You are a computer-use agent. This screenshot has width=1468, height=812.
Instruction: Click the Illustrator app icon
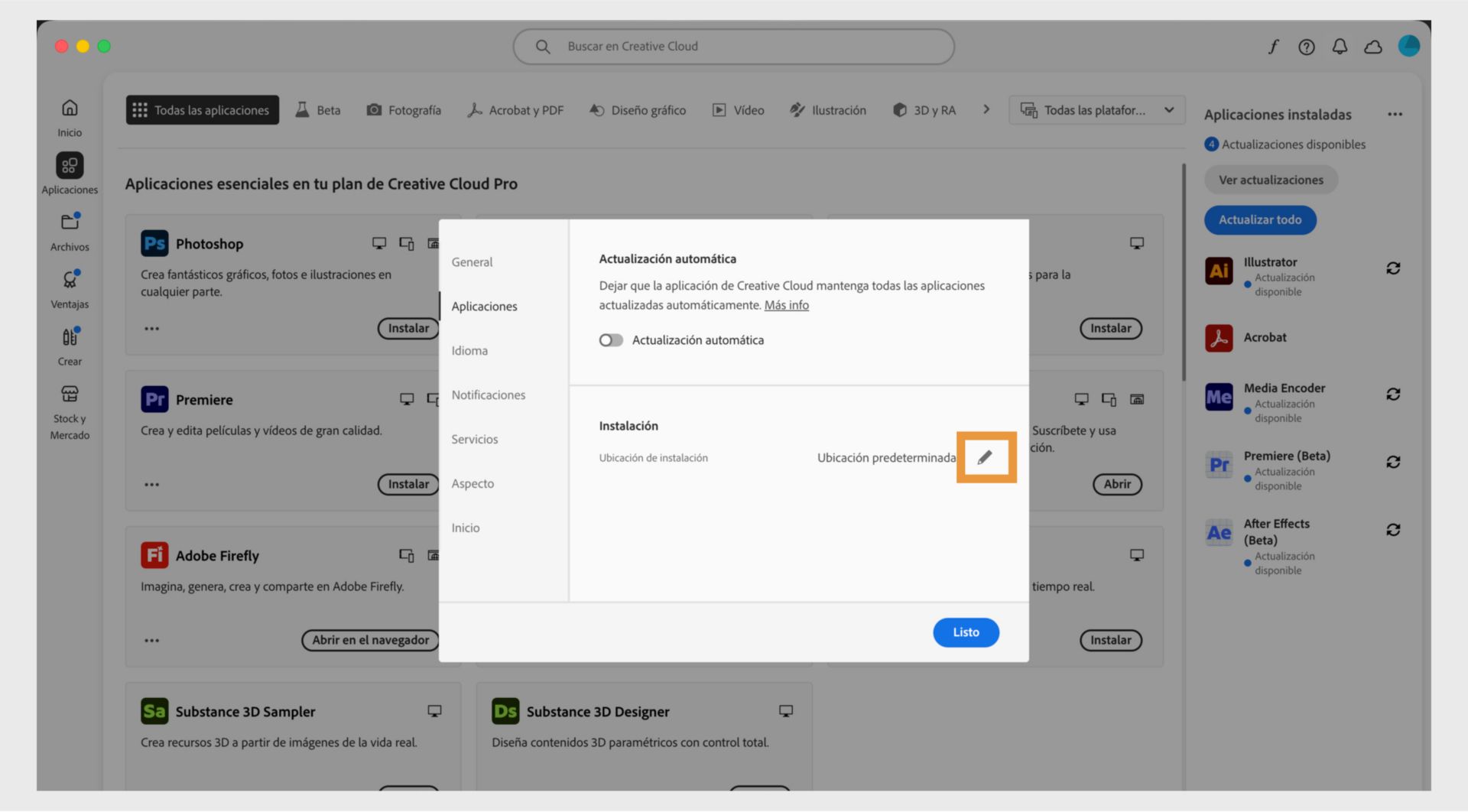(1219, 270)
